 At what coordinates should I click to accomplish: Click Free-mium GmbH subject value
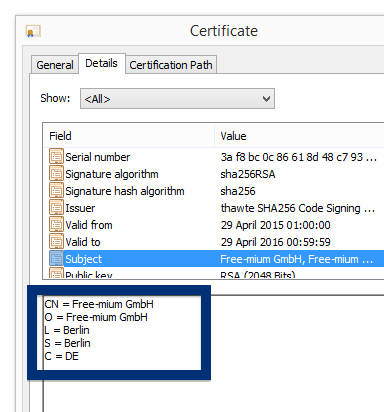[297, 259]
